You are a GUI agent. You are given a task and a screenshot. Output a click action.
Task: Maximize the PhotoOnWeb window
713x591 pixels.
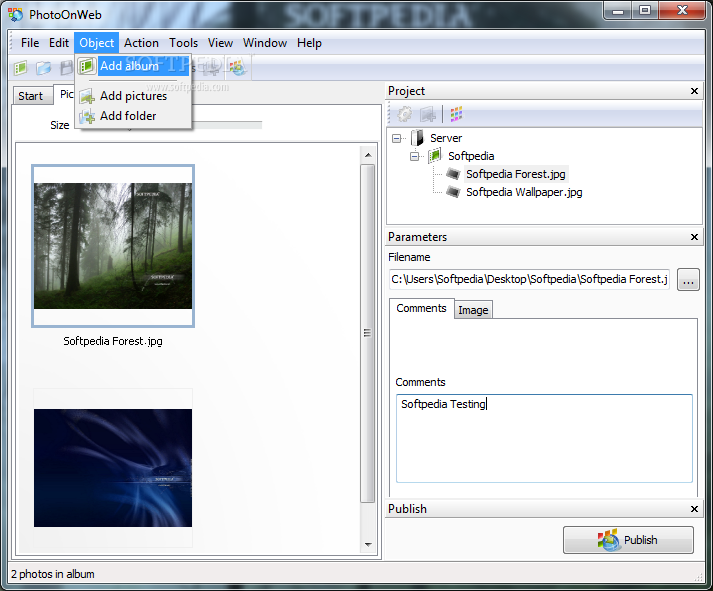click(645, 10)
